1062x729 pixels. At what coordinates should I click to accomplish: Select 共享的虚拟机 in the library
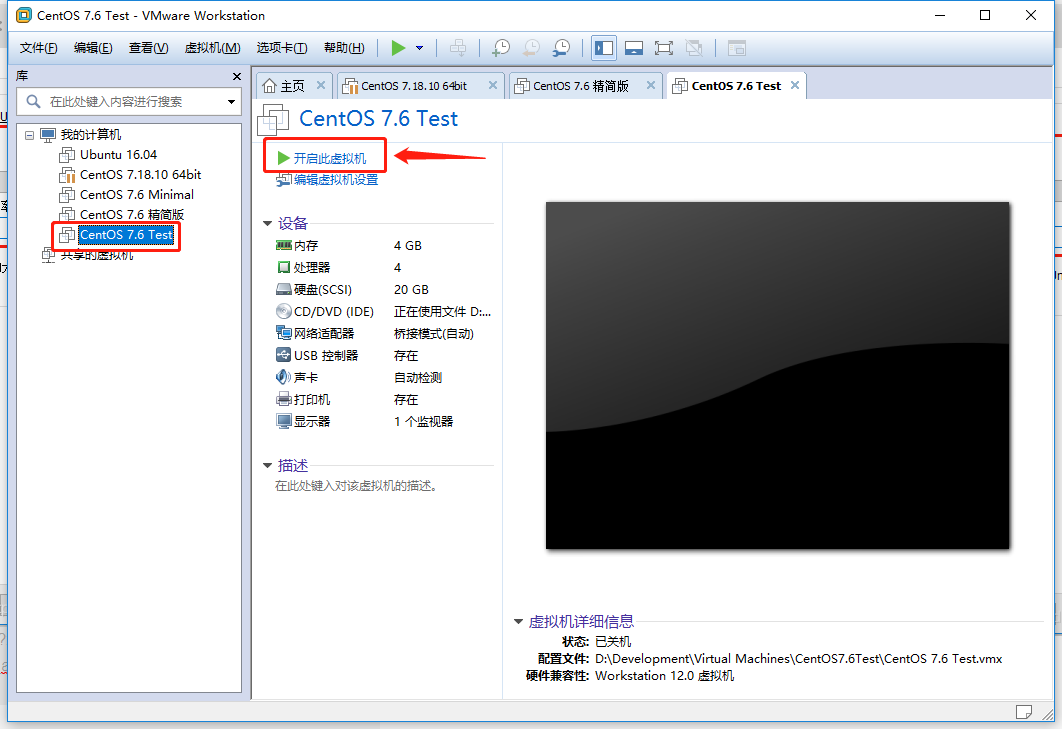[97, 255]
